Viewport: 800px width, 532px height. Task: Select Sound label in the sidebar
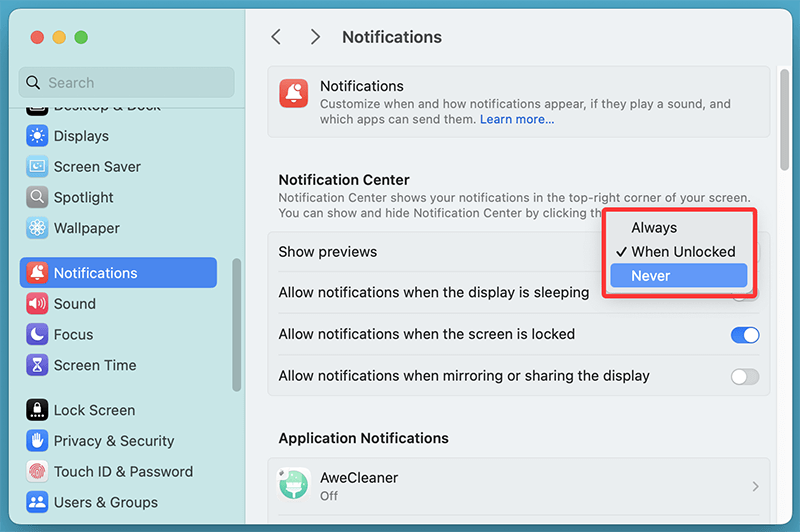pyautogui.click(x=74, y=304)
